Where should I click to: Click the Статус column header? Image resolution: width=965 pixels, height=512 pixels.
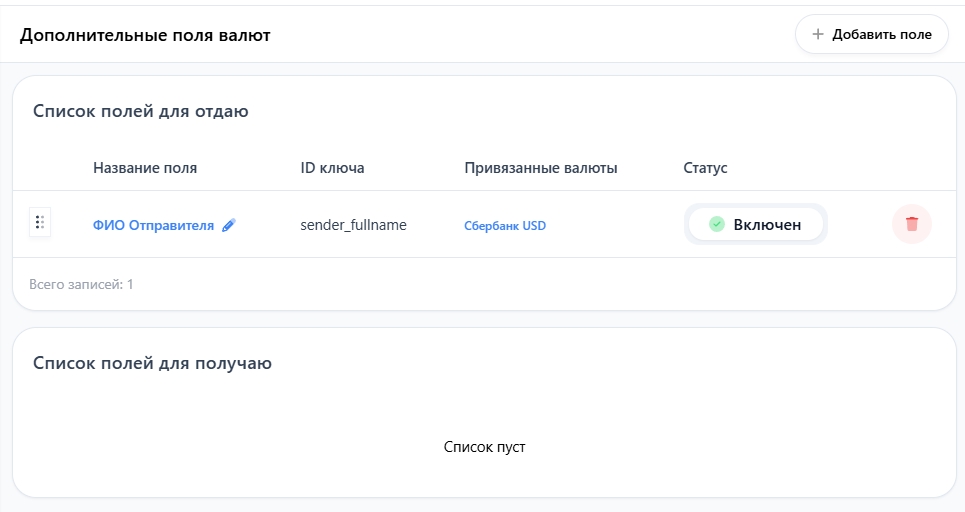coord(705,168)
